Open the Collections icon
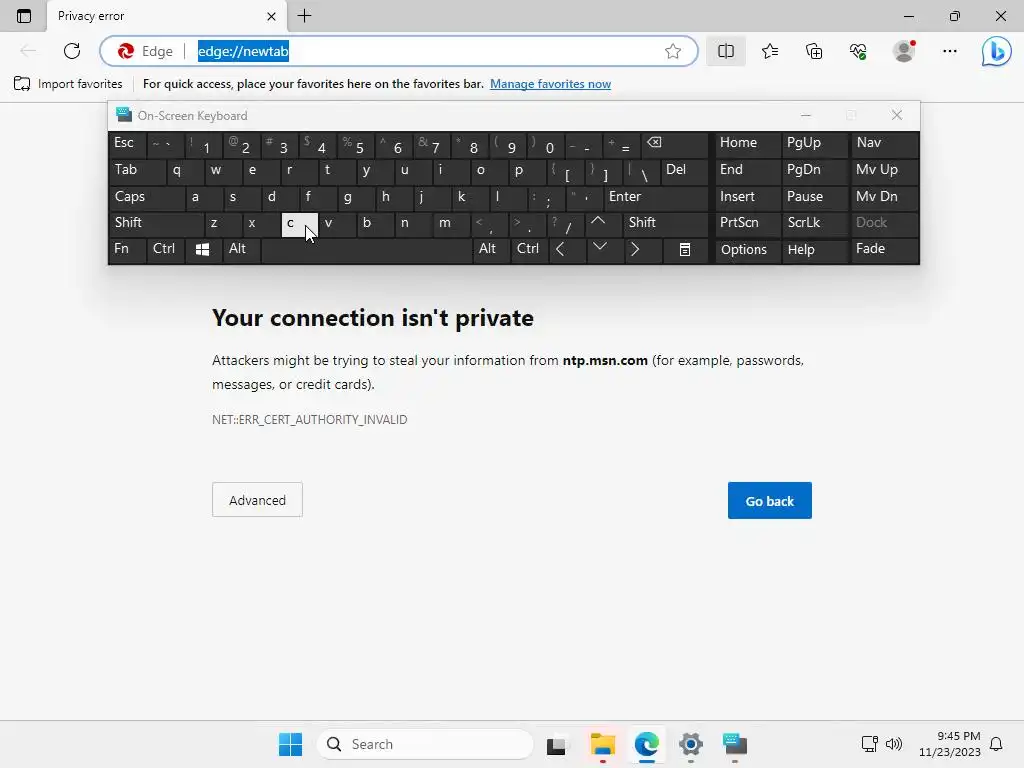 [814, 51]
